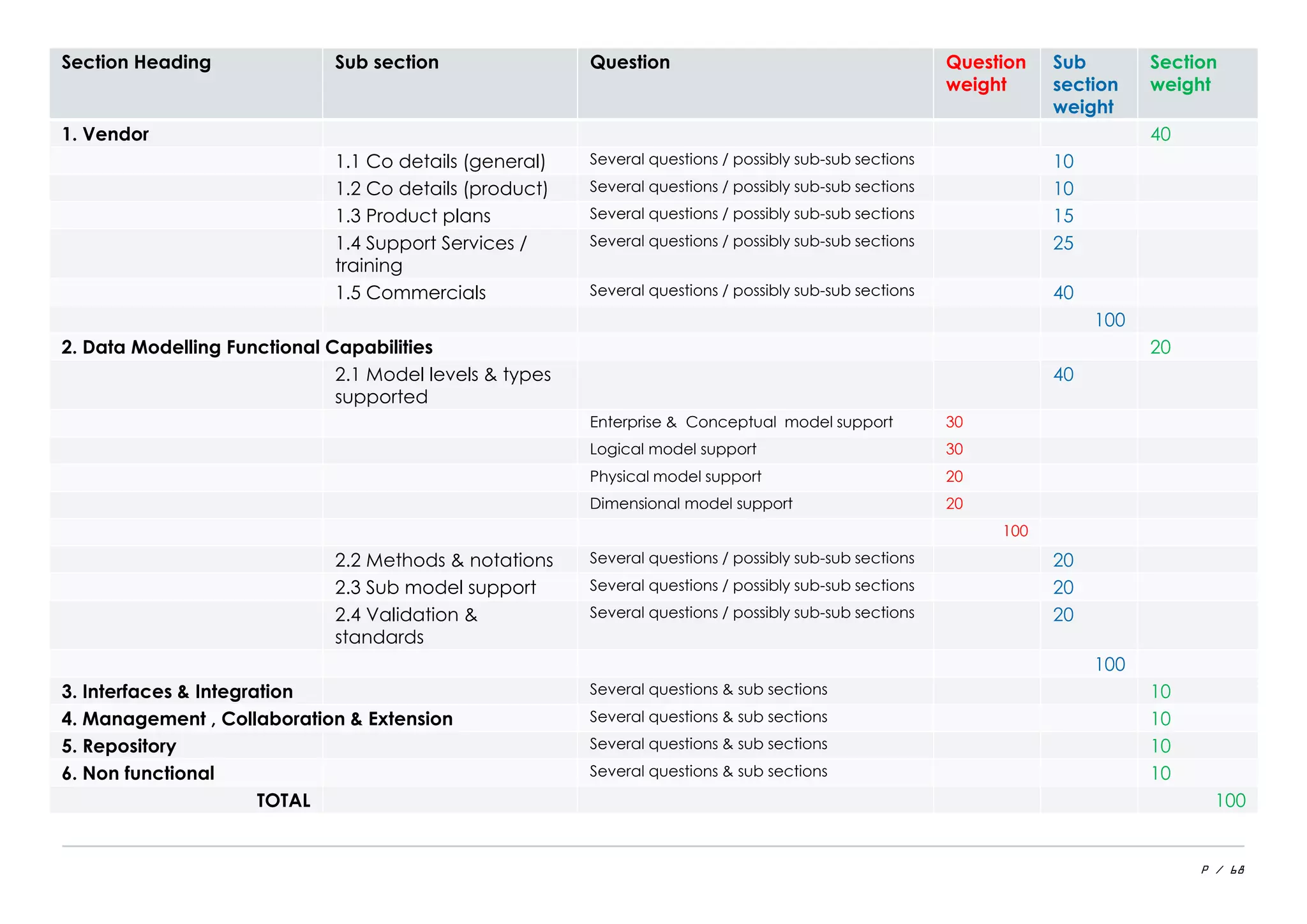Select '5. Repository' section heading
Viewport: 1307px width, 924px height.
119,746
